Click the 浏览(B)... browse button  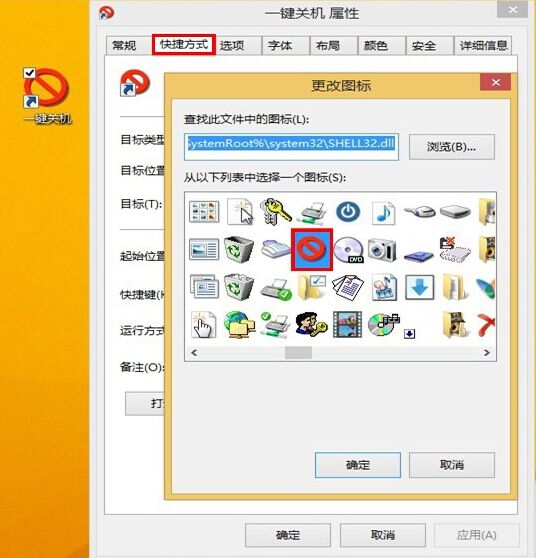click(452, 147)
